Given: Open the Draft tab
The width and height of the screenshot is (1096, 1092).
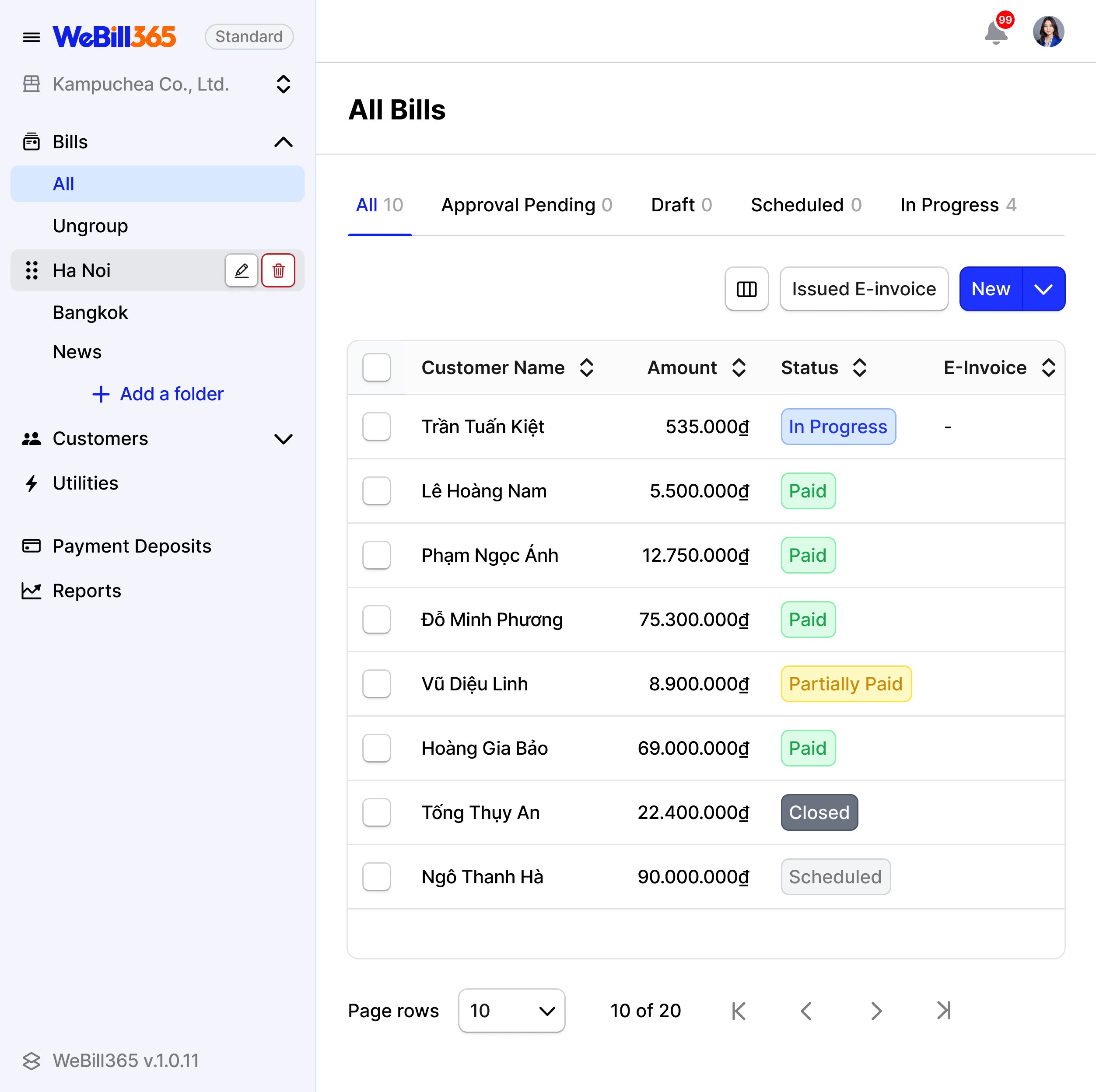Looking at the screenshot, I should pos(681,205).
